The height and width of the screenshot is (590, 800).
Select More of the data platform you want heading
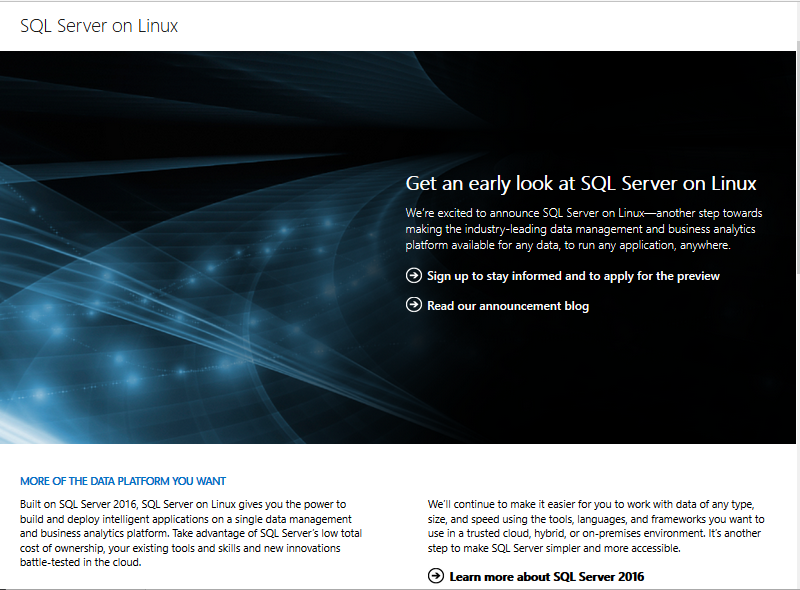pos(123,481)
